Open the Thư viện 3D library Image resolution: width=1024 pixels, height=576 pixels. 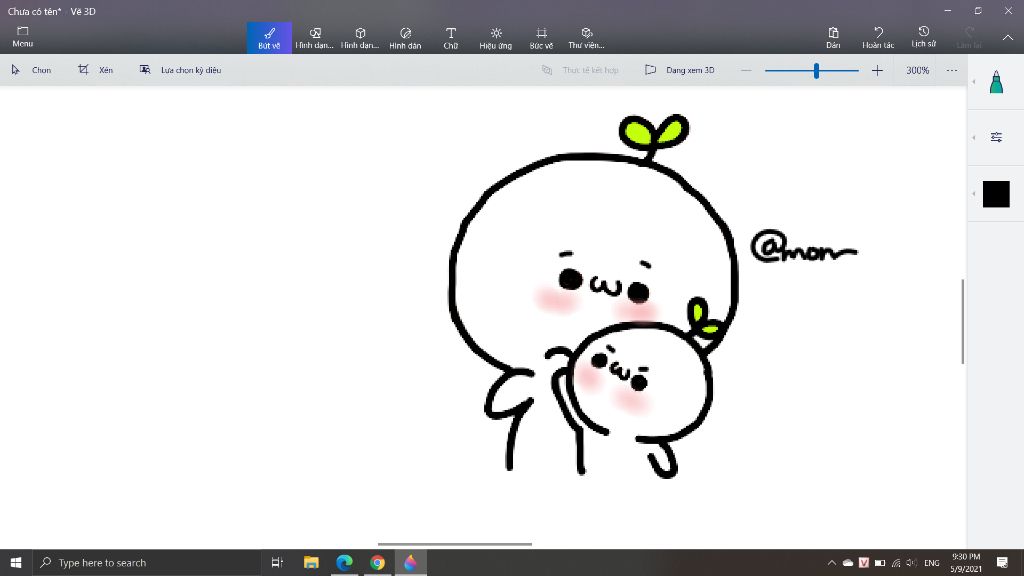(586, 38)
